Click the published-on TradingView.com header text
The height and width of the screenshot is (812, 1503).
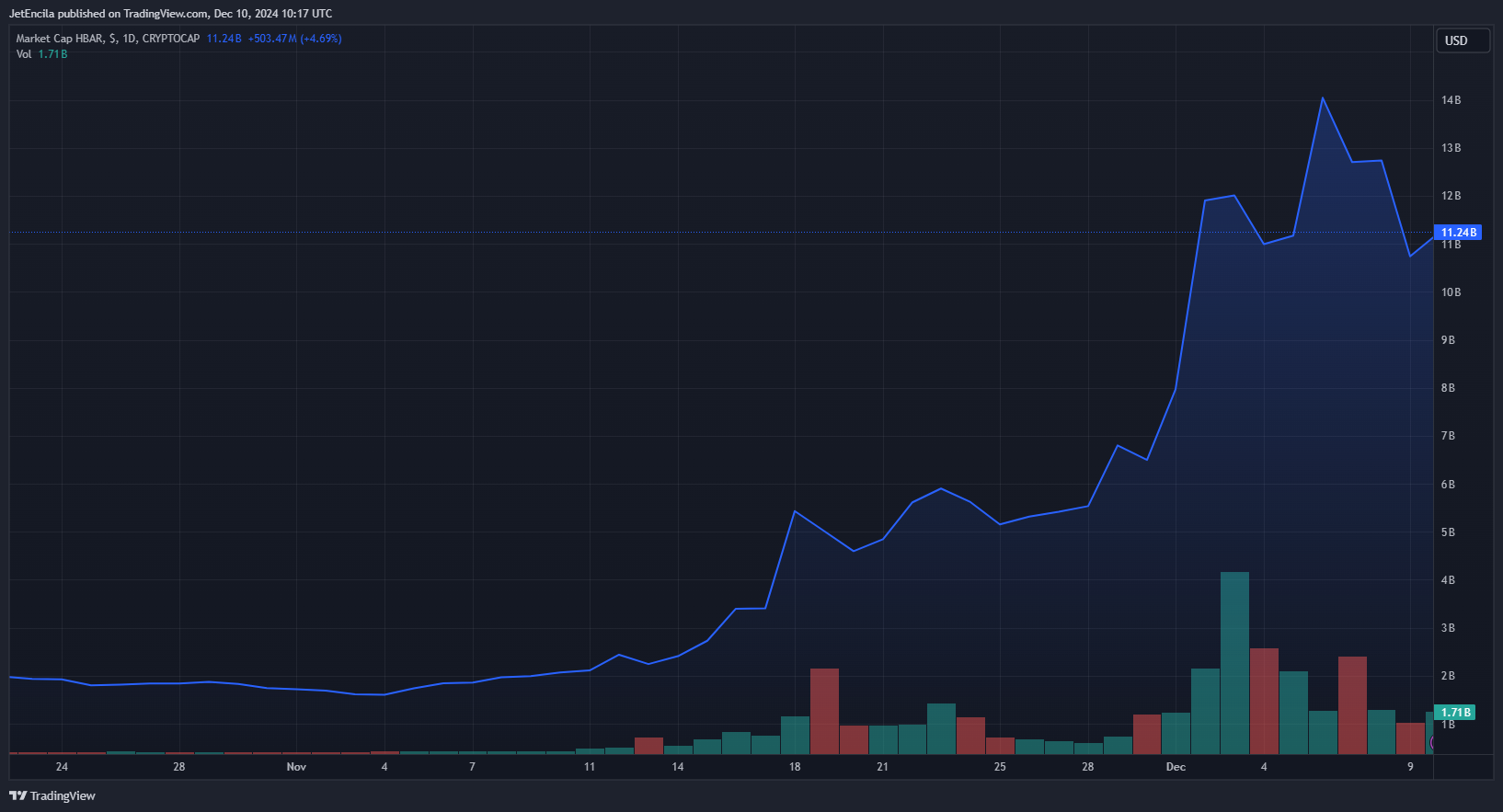[x=170, y=14]
